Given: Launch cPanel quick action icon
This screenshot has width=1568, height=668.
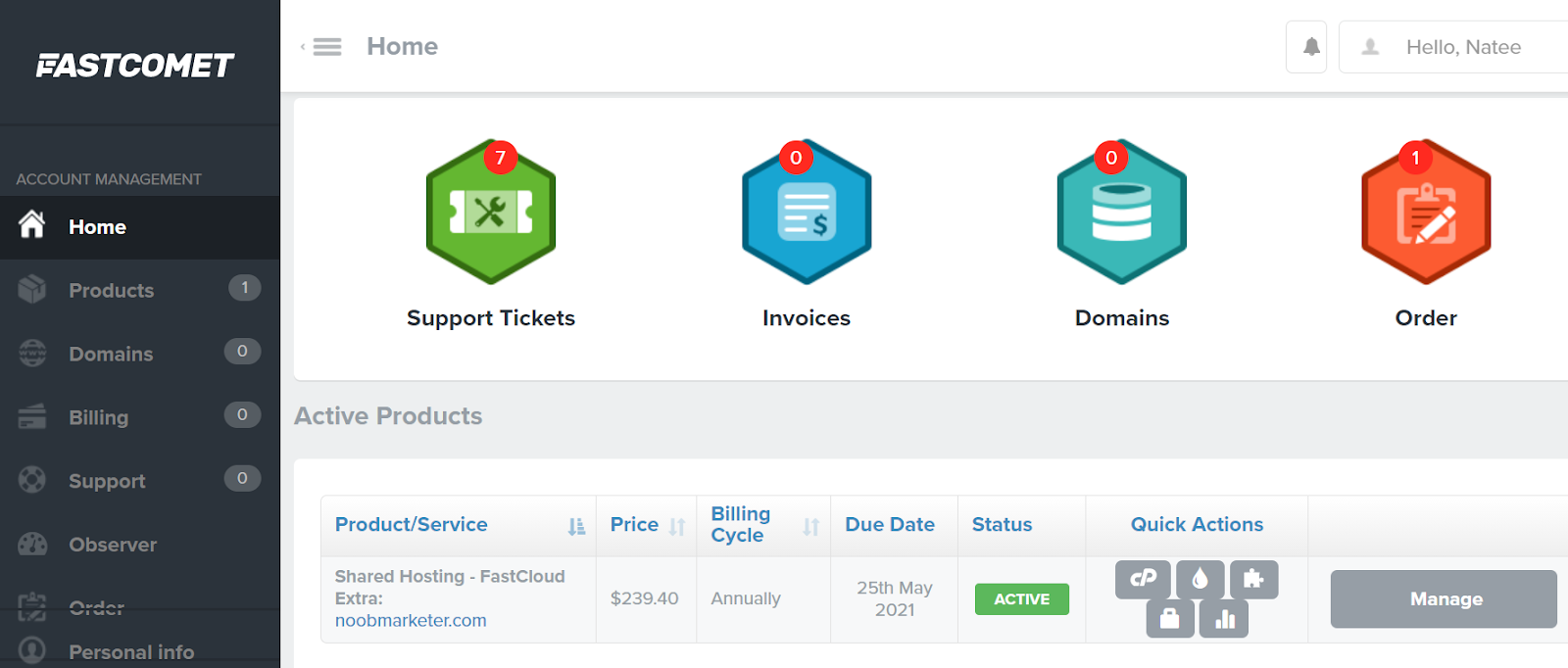Looking at the screenshot, I should (x=1143, y=579).
